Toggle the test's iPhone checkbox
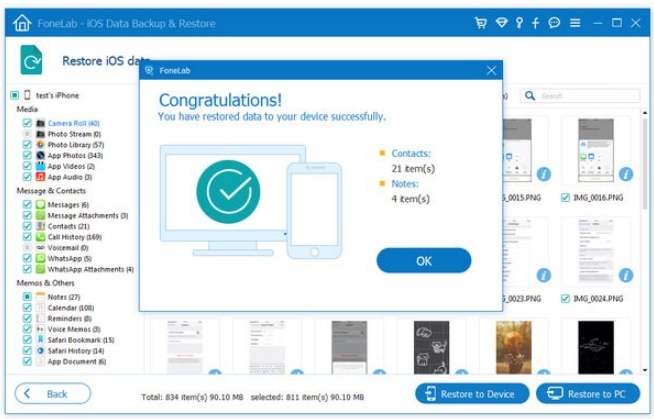 15,95
